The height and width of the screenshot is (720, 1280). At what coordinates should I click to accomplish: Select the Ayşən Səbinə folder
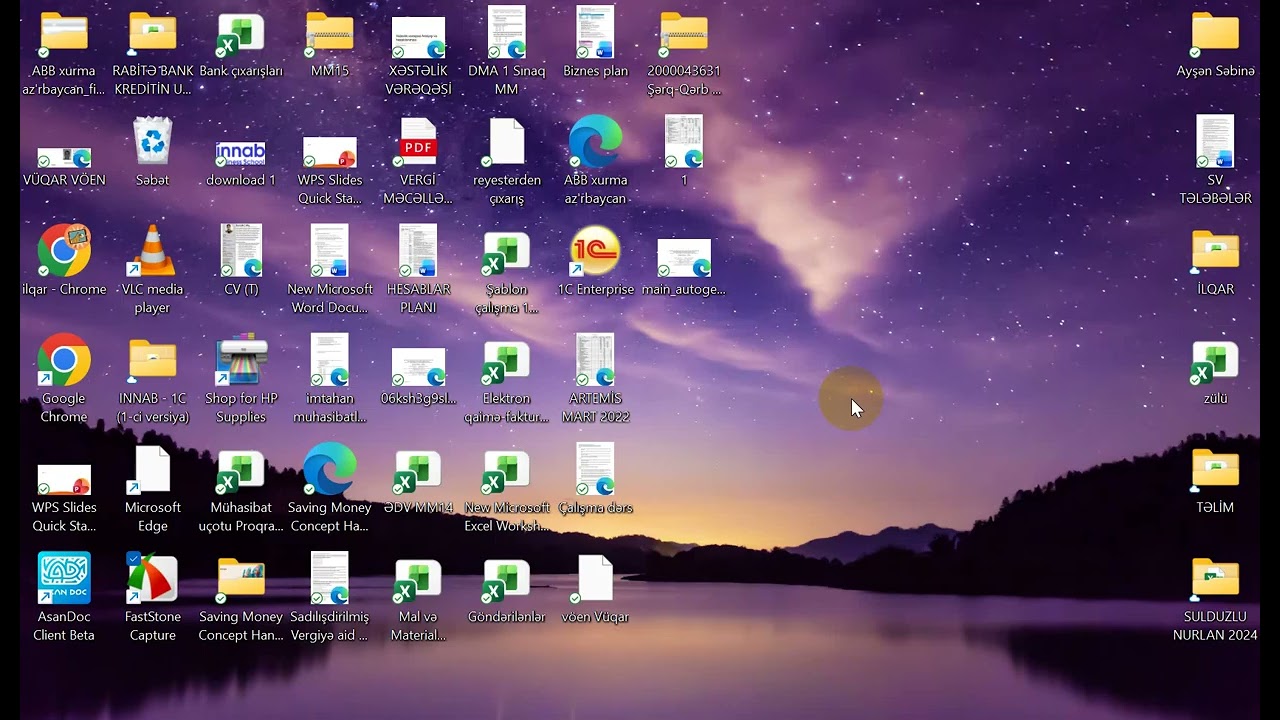1215,33
